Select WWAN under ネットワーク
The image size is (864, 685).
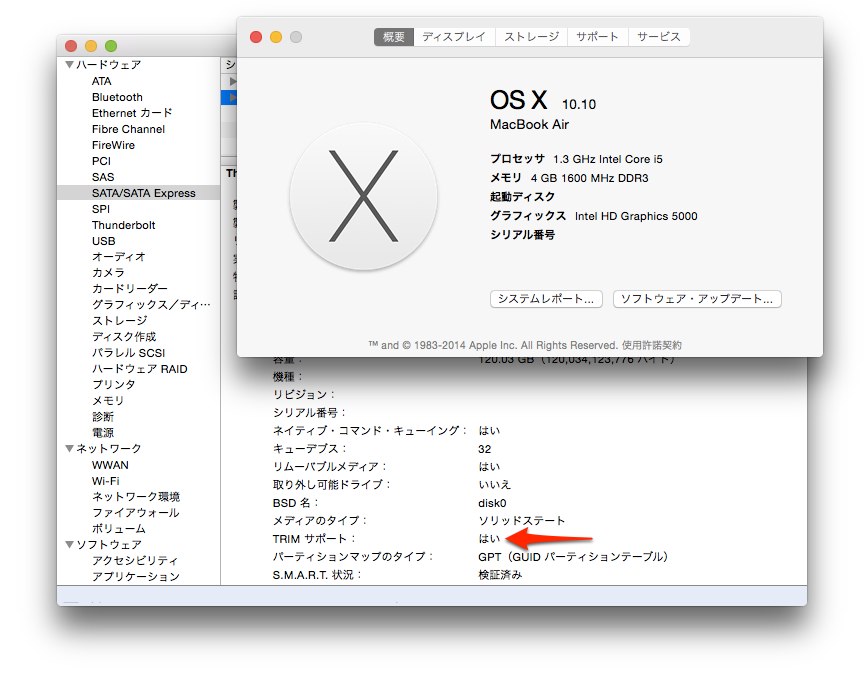click(x=110, y=465)
